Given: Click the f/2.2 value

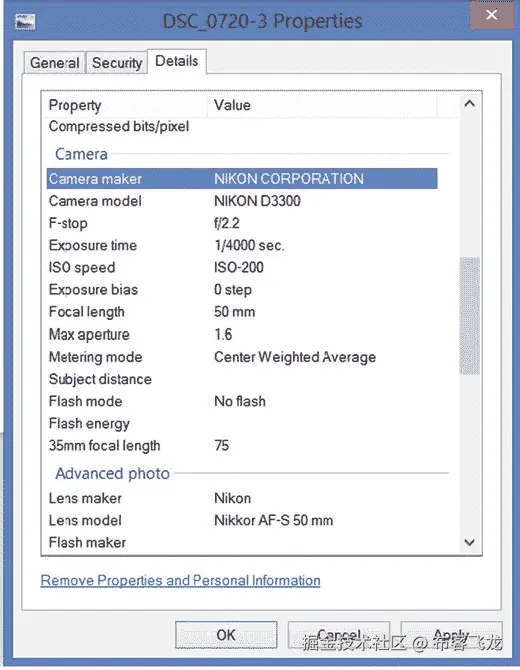Looking at the screenshot, I should [226, 223].
